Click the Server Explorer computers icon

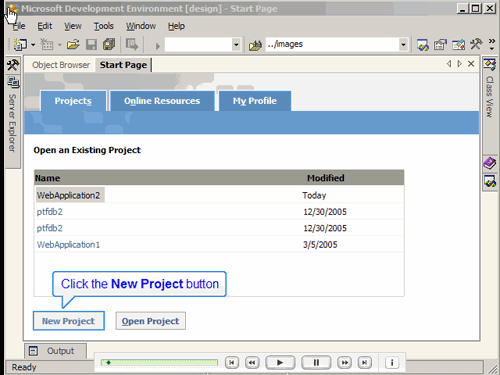coord(13,82)
